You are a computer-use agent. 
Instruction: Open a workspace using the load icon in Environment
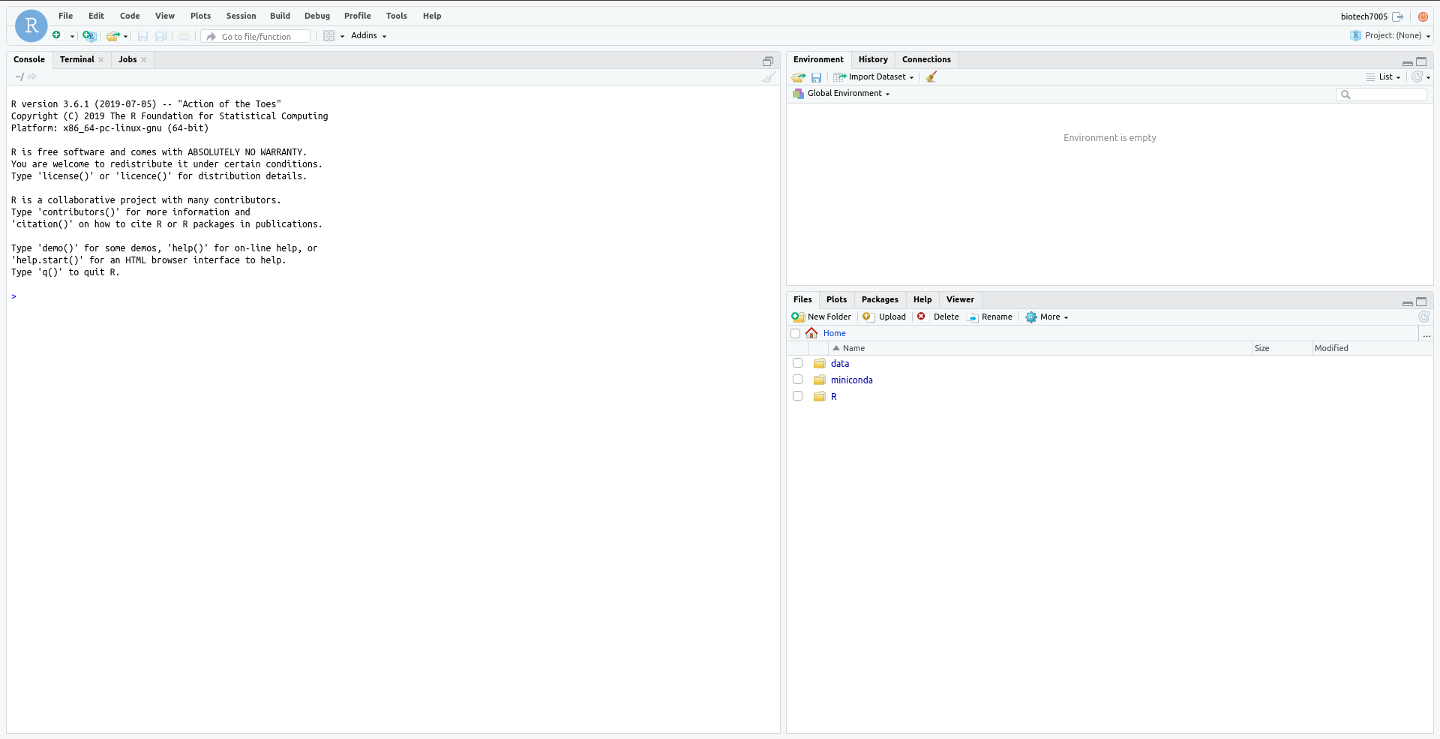pyautogui.click(x=798, y=76)
